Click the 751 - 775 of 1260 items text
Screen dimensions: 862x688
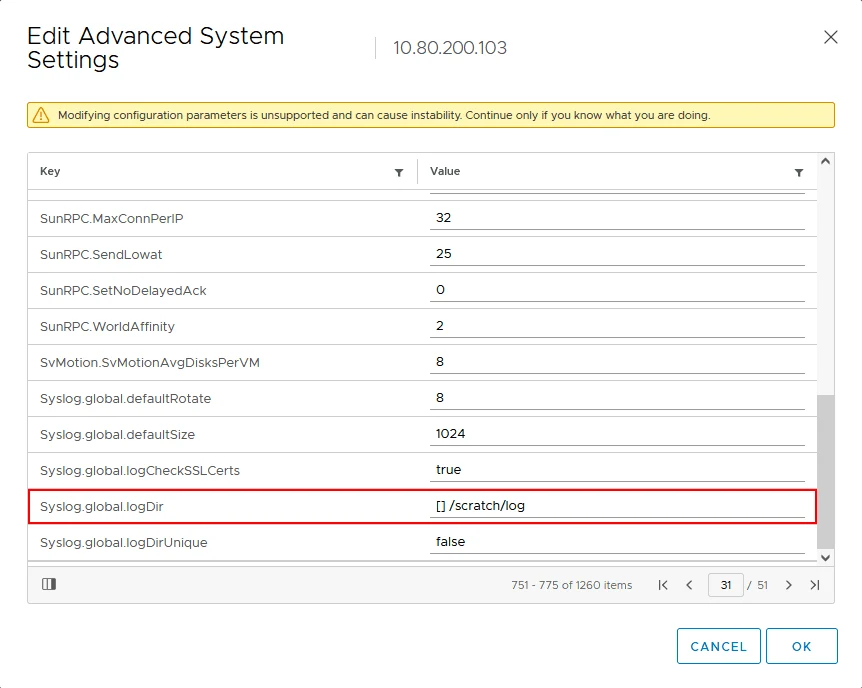(x=572, y=585)
